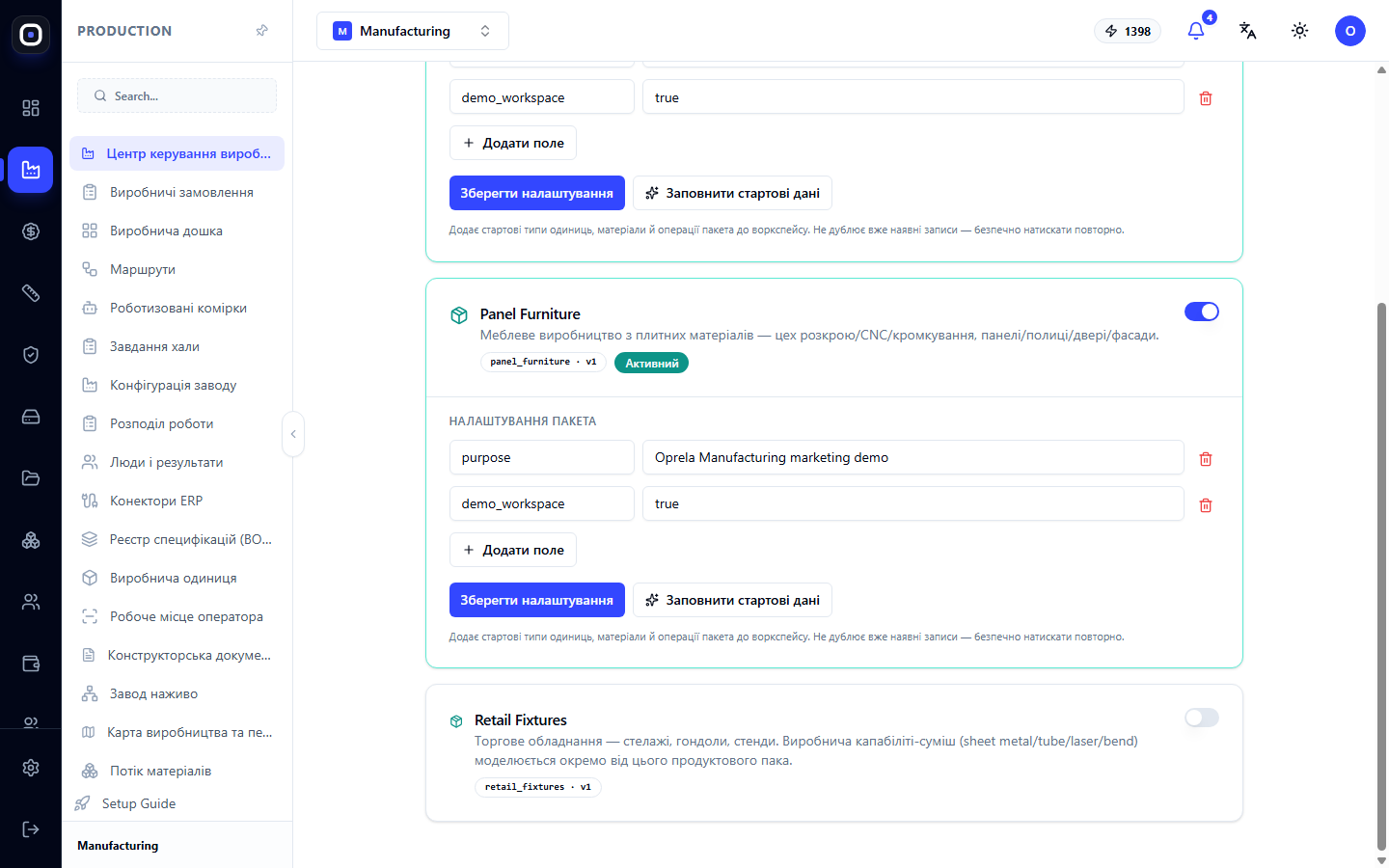Open the wallet icon in the rail
Screen dimensions: 1389x868
(x=31, y=664)
